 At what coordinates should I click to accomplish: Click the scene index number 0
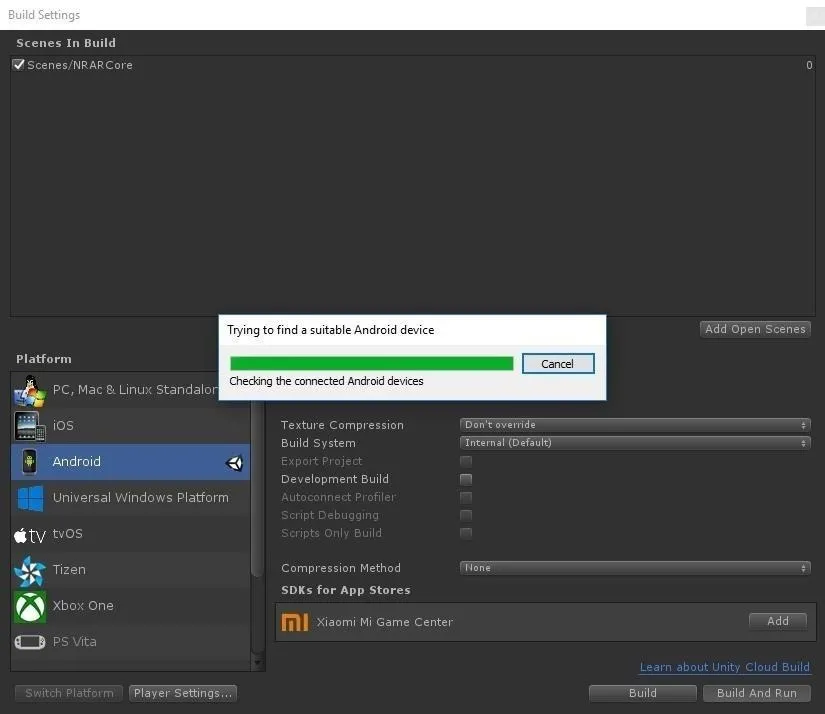pos(809,65)
